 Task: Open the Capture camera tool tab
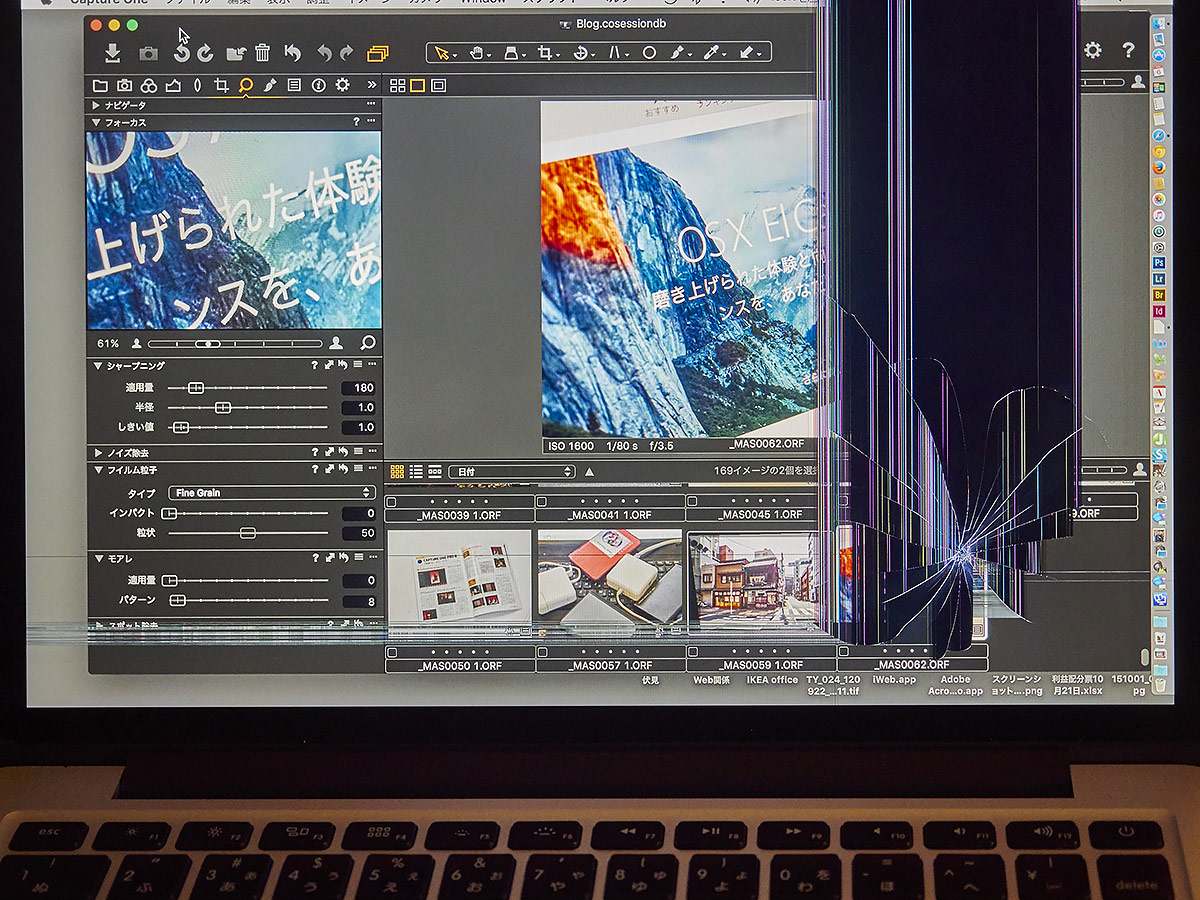click(124, 85)
